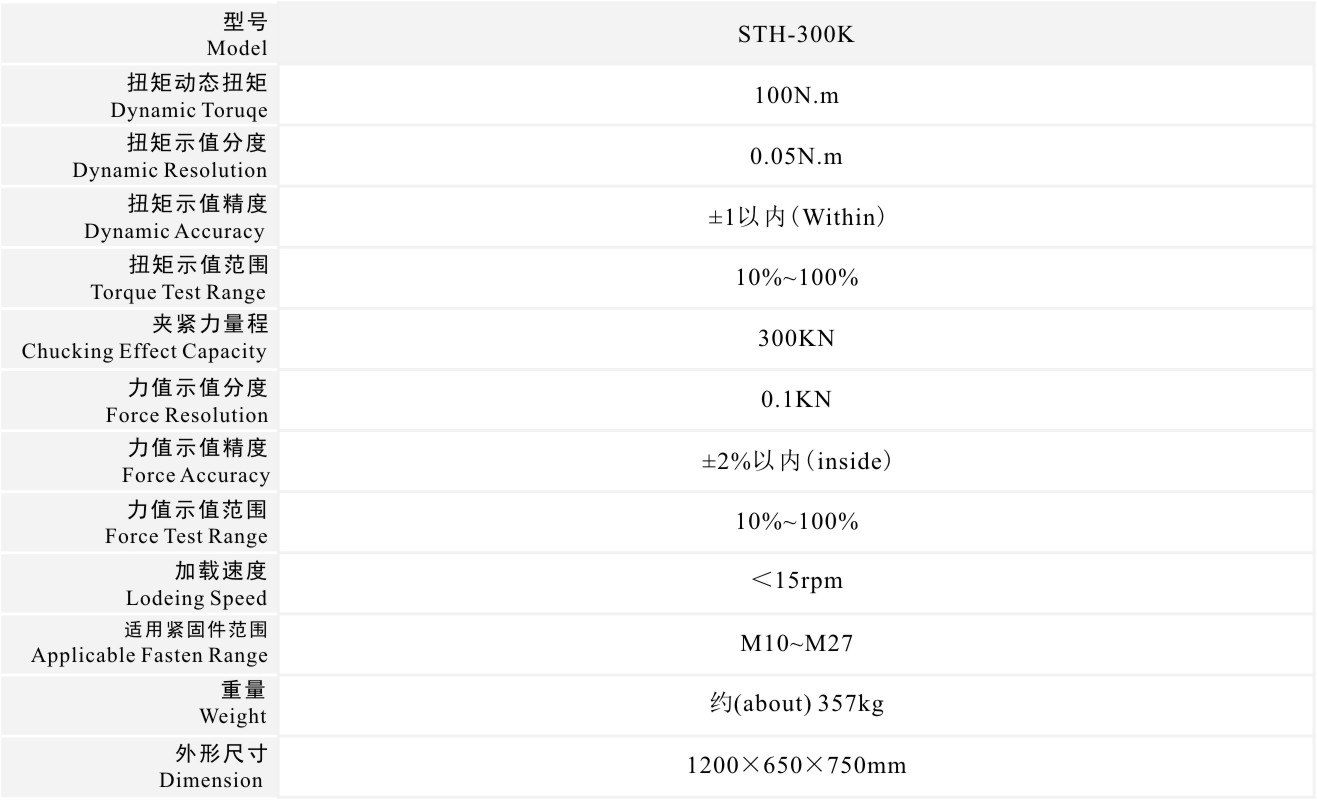Select the 300KN capacity value
This screenshot has width=1317, height=800.
pyautogui.click(x=795, y=339)
